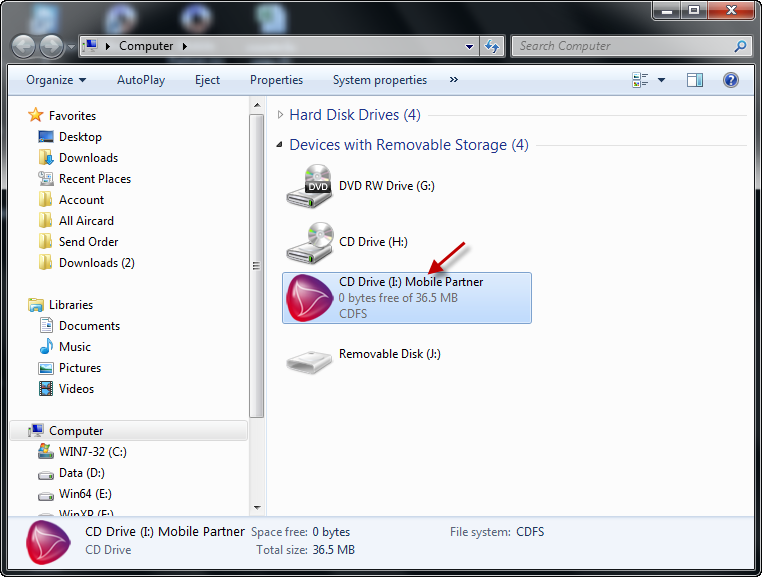
Task: Open the All Aircard folder
Action: (87, 221)
